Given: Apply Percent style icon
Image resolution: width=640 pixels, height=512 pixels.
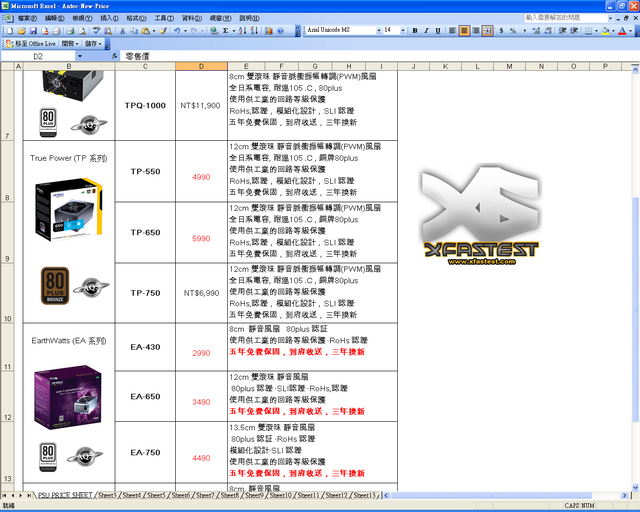Looking at the screenshot, I should click(513, 31).
